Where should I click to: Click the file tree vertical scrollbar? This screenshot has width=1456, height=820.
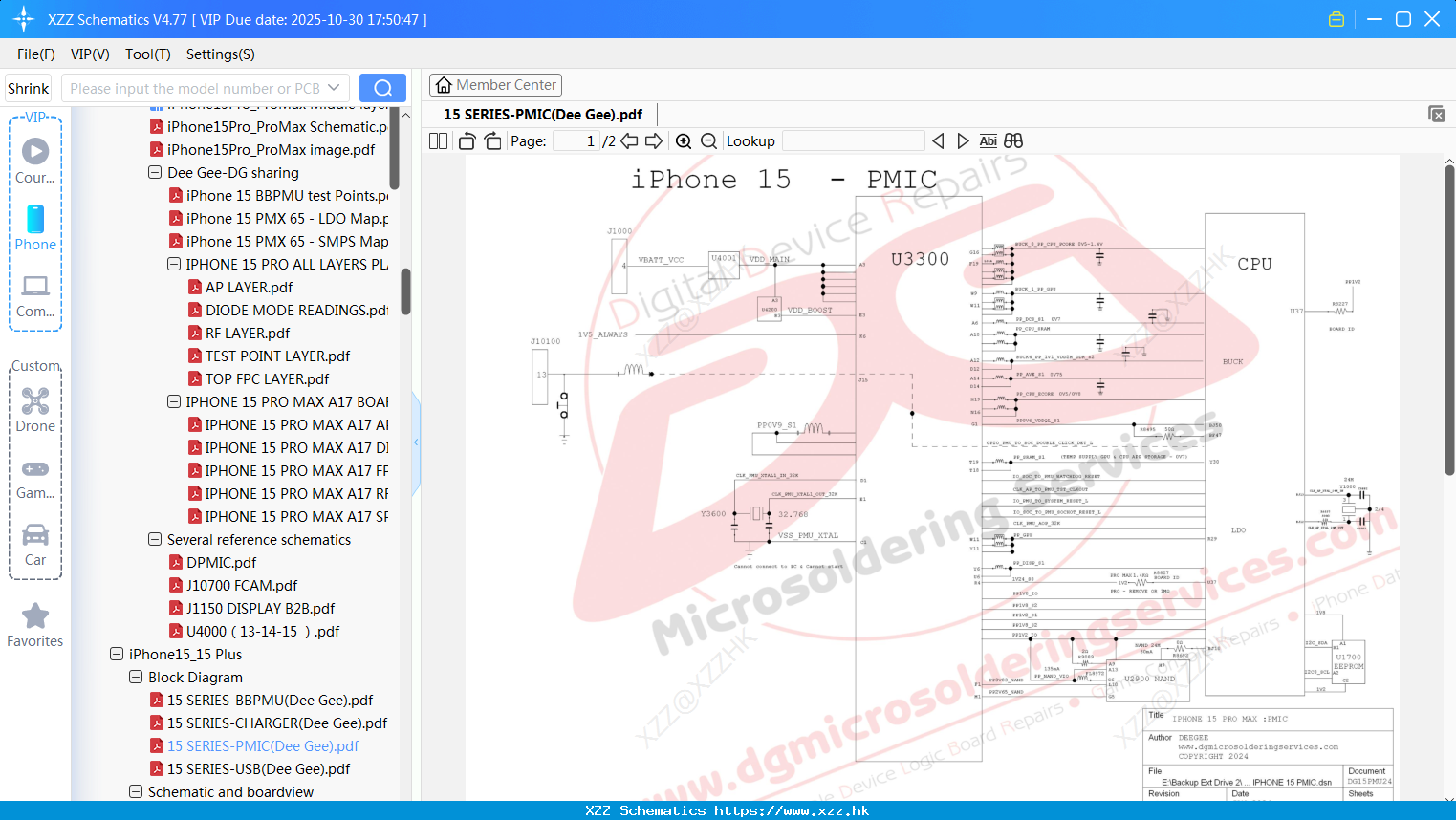click(405, 291)
